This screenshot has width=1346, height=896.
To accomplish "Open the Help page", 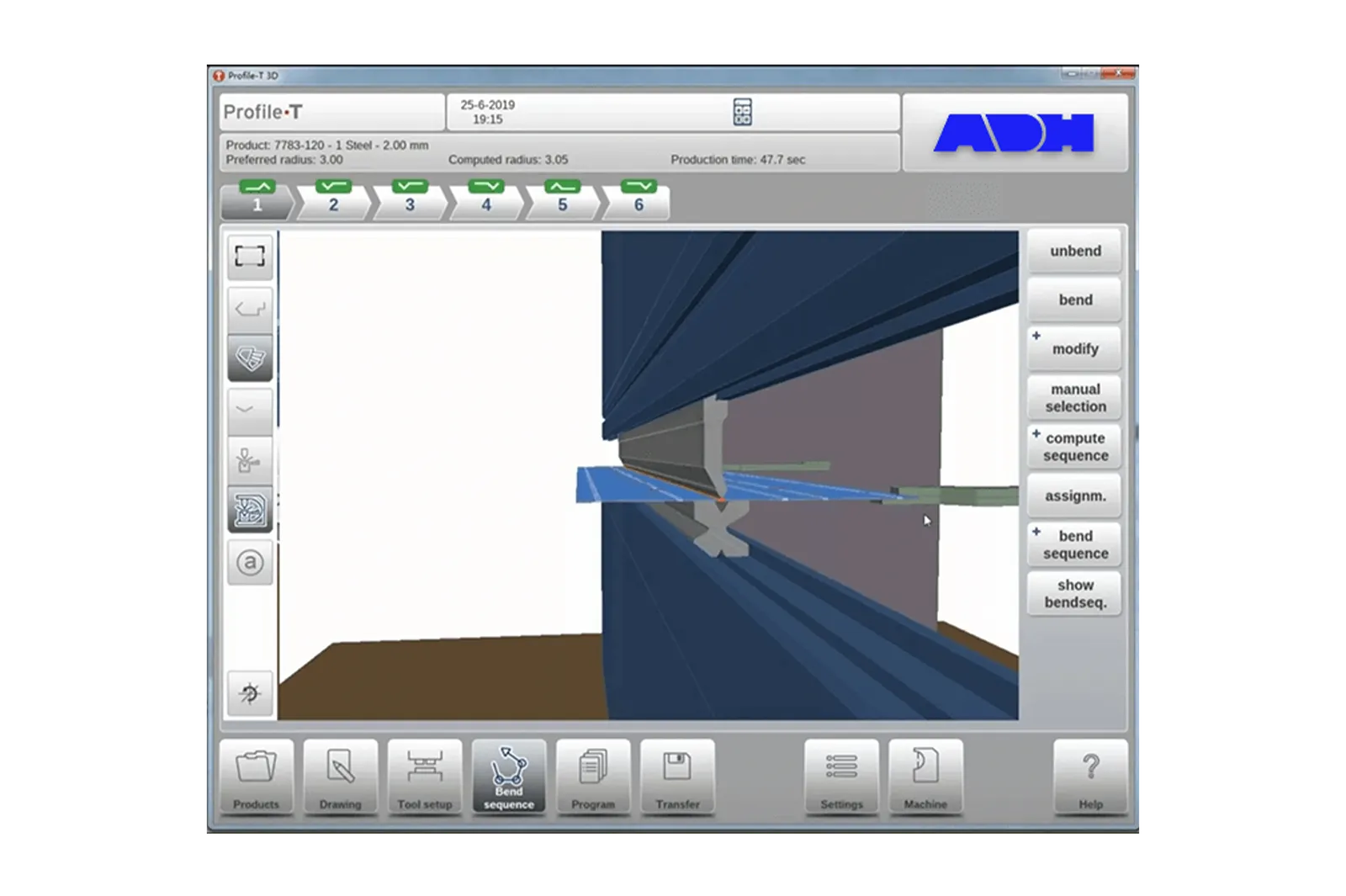I will 1090,777.
